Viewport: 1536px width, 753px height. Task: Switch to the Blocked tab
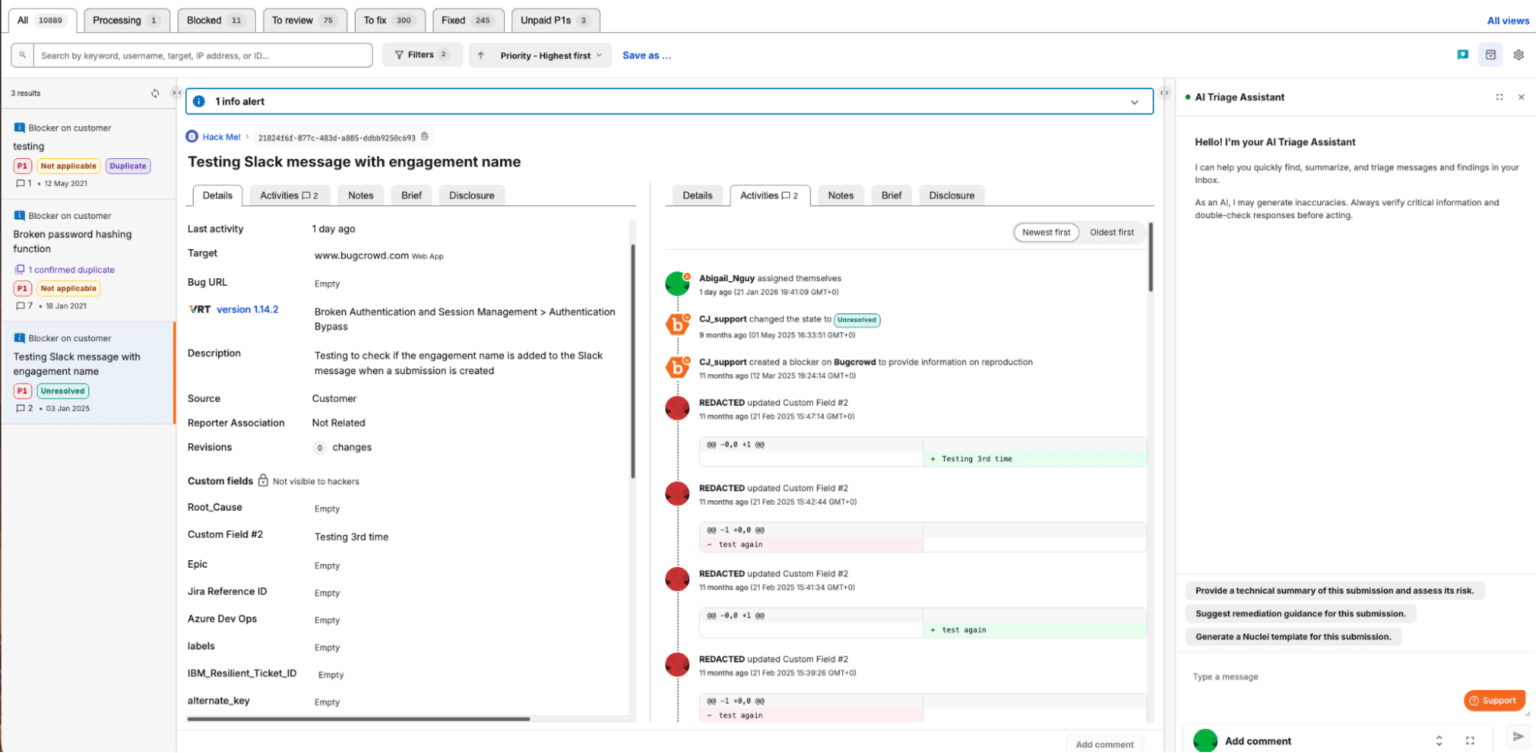pyautogui.click(x=215, y=20)
